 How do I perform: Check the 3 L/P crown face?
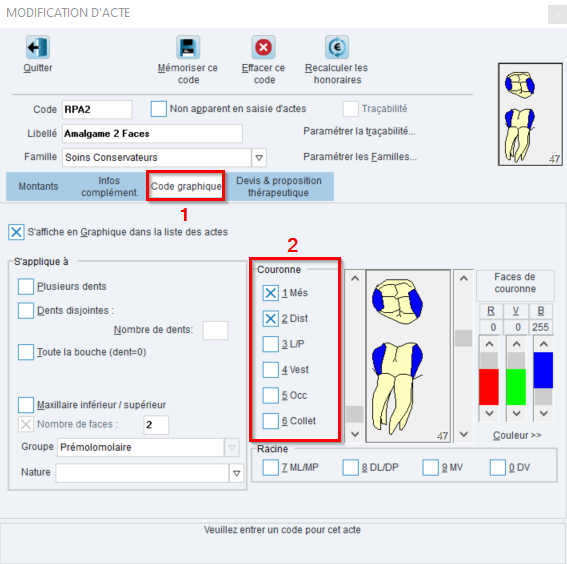(x=270, y=344)
